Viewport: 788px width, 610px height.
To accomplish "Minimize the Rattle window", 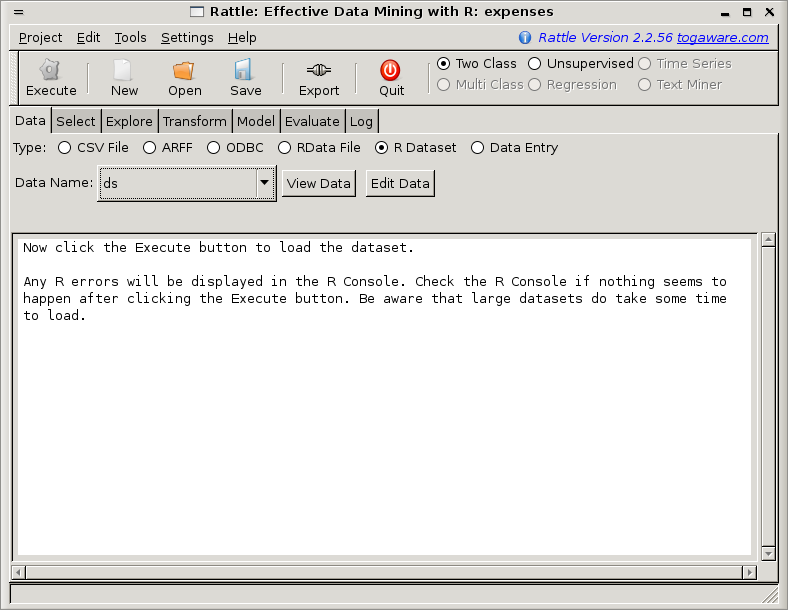I will pos(725,13).
